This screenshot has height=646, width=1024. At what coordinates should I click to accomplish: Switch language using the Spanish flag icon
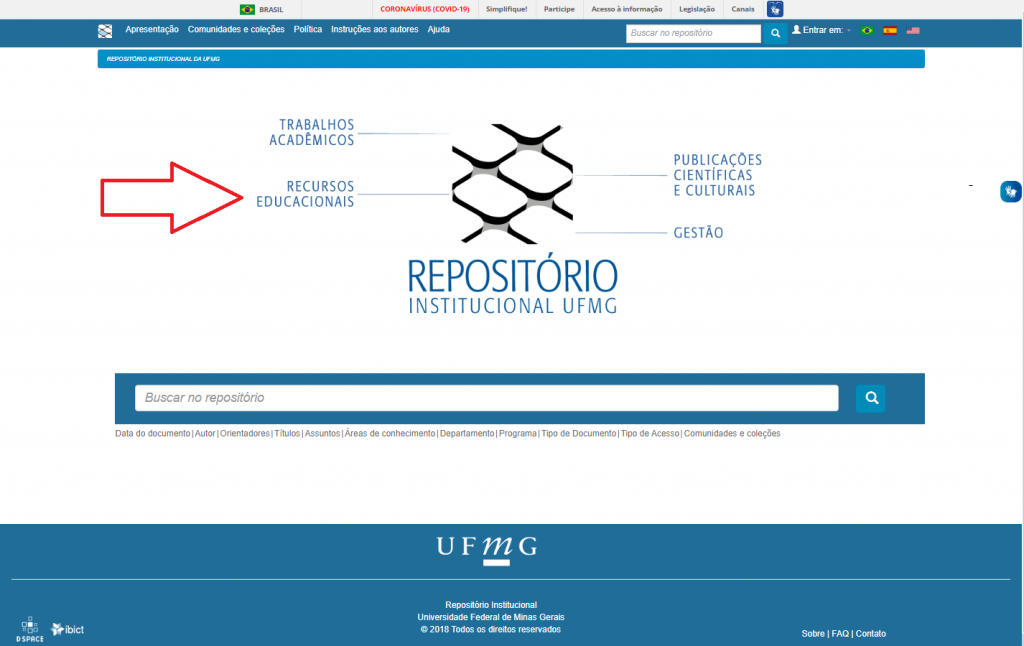click(x=889, y=31)
